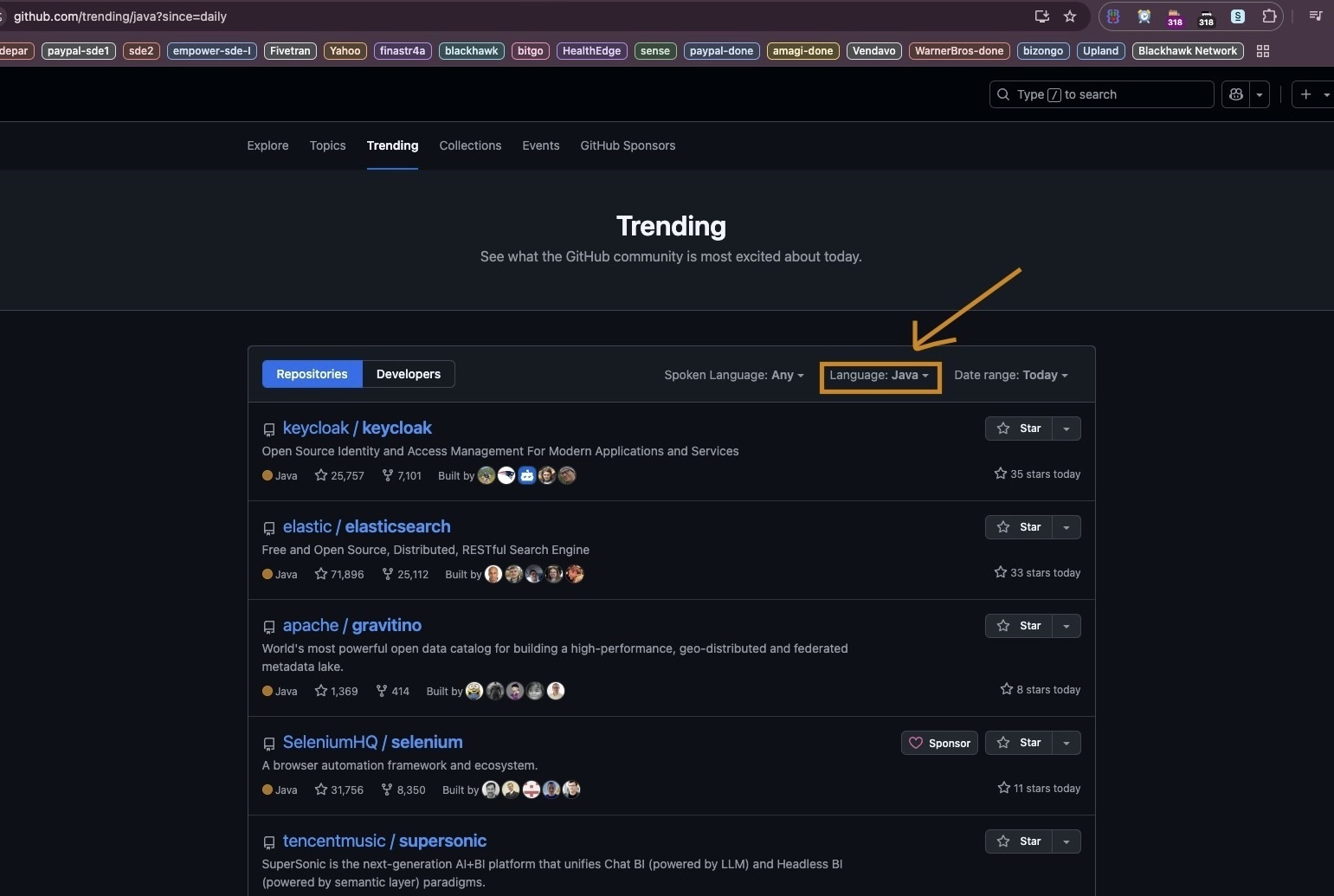Open the Blackhawk Network bookmark group
The height and width of the screenshot is (896, 1334).
pos(1188,51)
